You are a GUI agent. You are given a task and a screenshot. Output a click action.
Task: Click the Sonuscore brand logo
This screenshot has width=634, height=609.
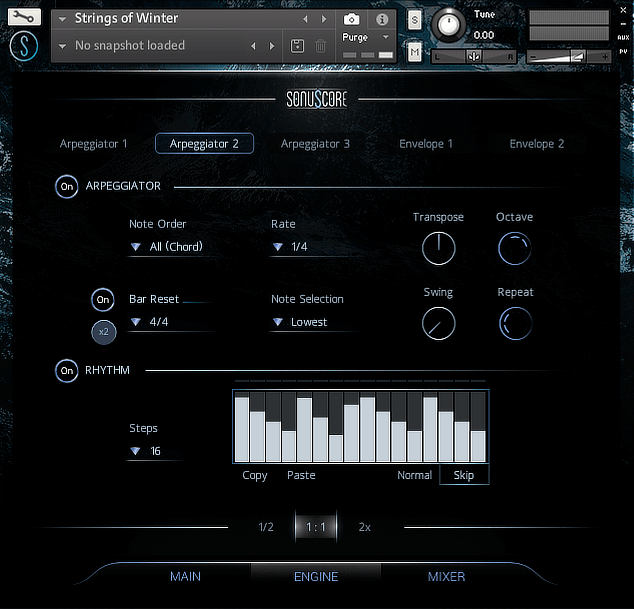click(x=317, y=99)
